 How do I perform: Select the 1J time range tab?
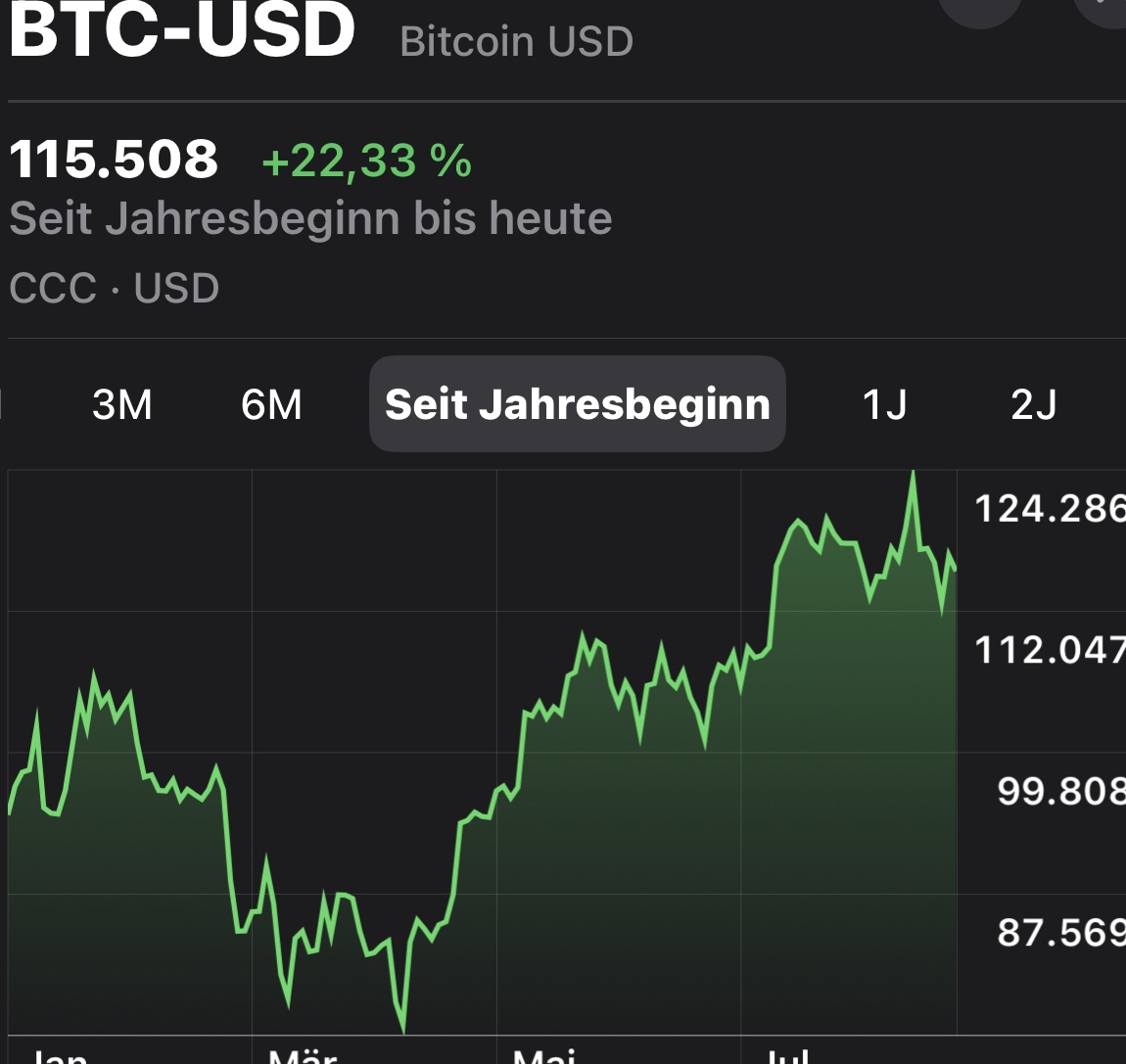pos(884,403)
